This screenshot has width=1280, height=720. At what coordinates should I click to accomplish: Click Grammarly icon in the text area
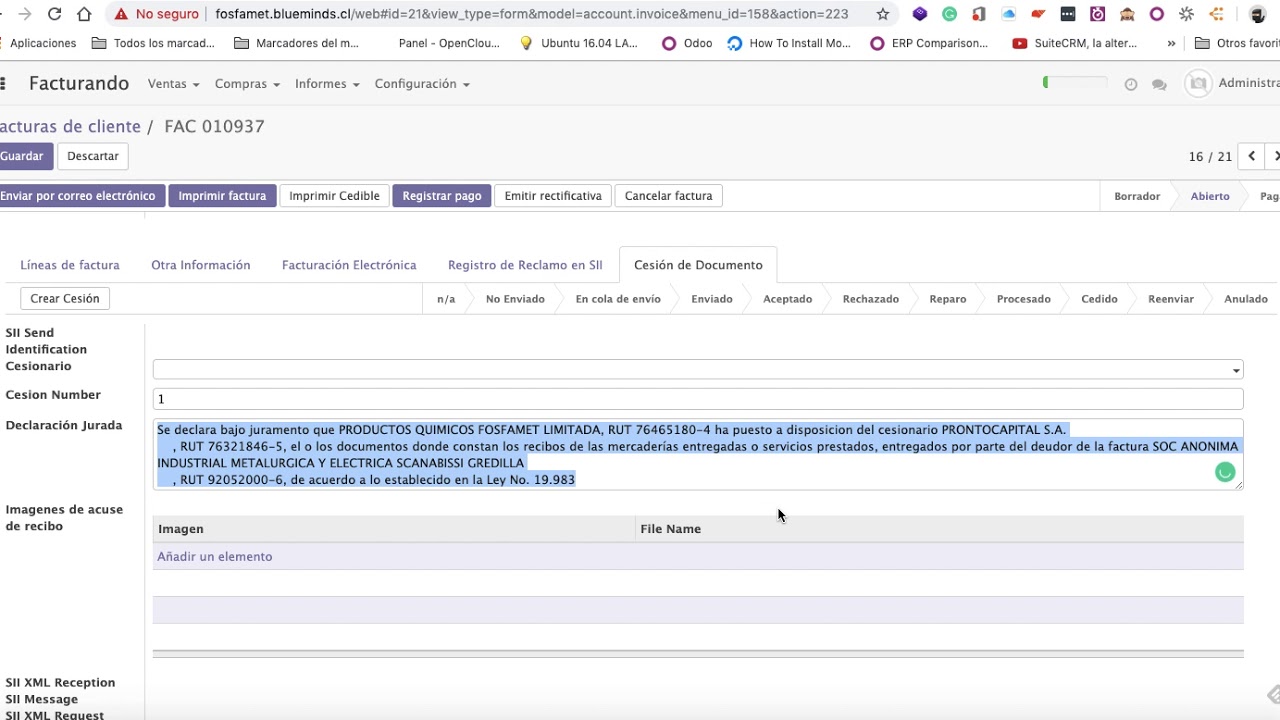[1225, 472]
